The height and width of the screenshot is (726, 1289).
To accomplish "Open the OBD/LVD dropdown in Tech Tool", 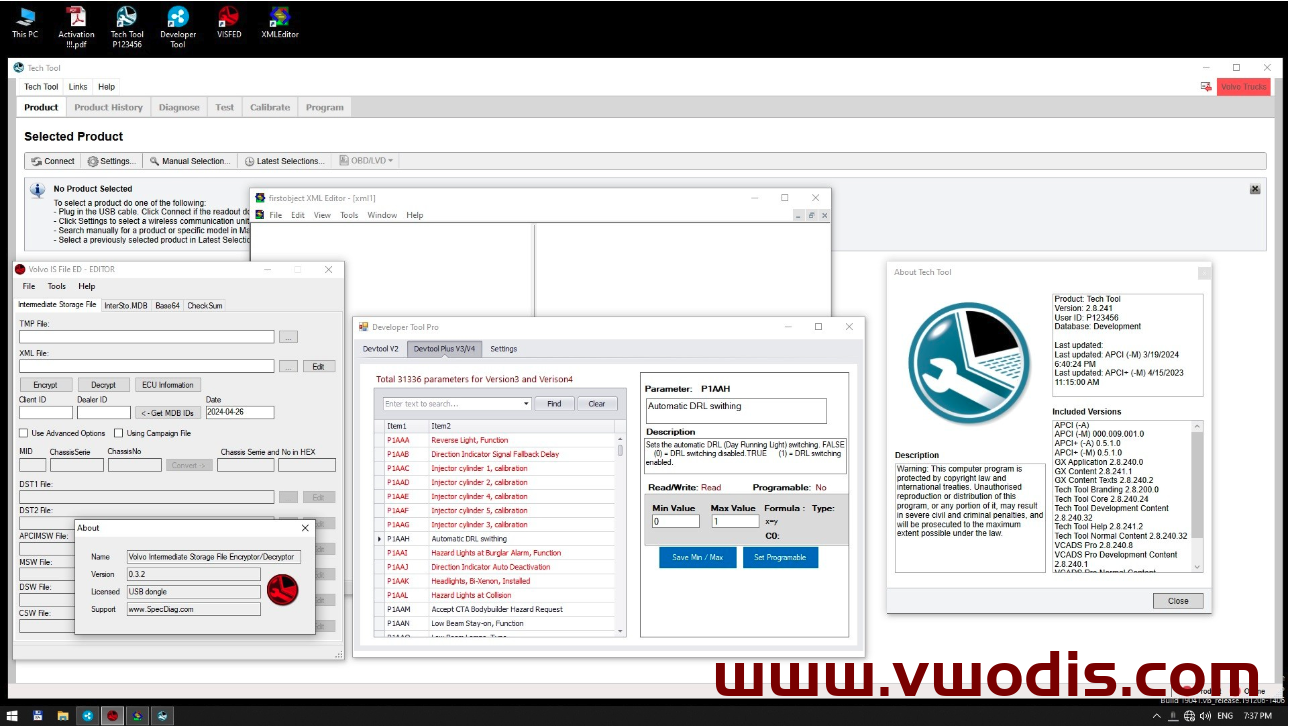I will click(368, 161).
